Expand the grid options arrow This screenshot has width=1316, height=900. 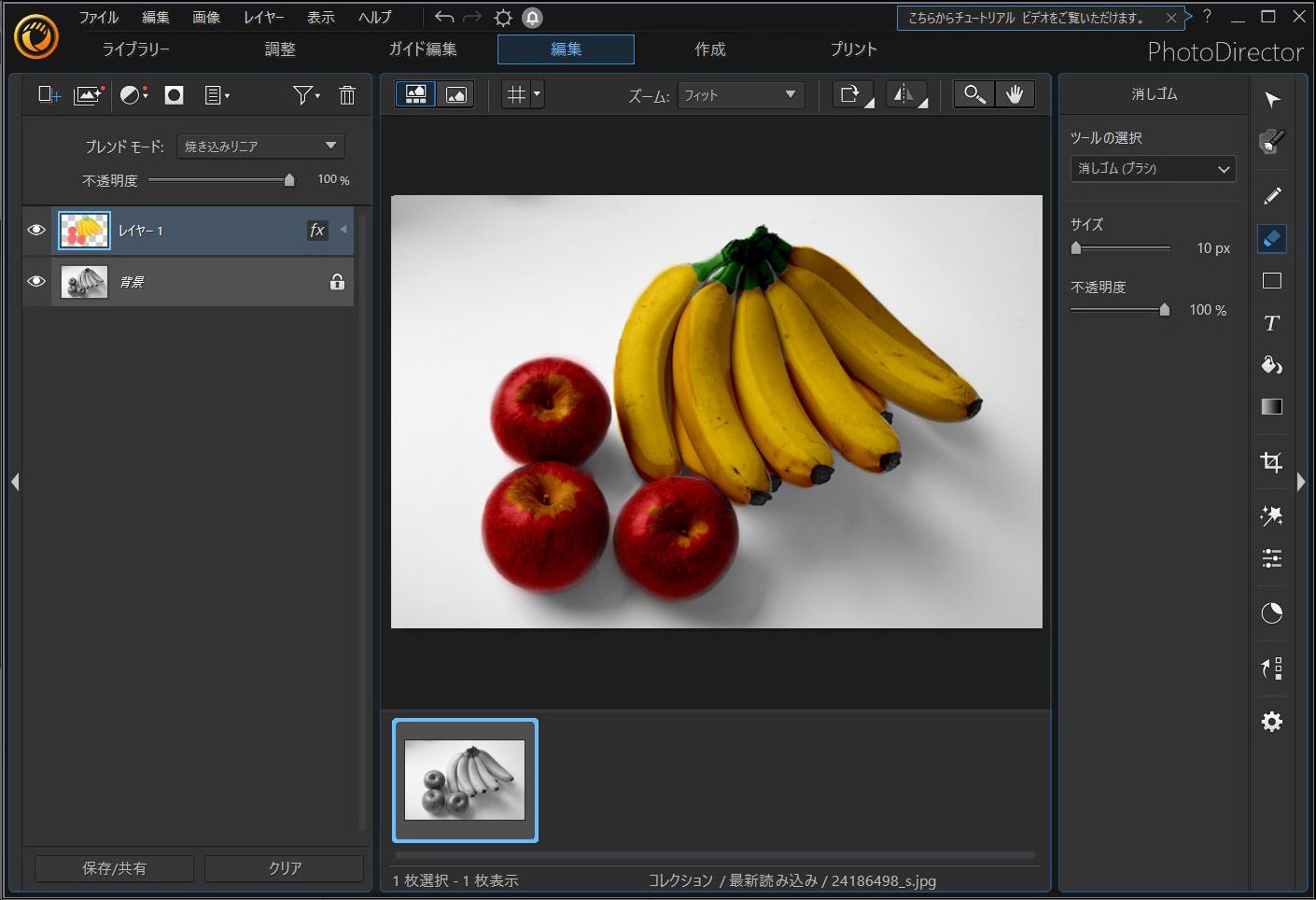point(537,94)
